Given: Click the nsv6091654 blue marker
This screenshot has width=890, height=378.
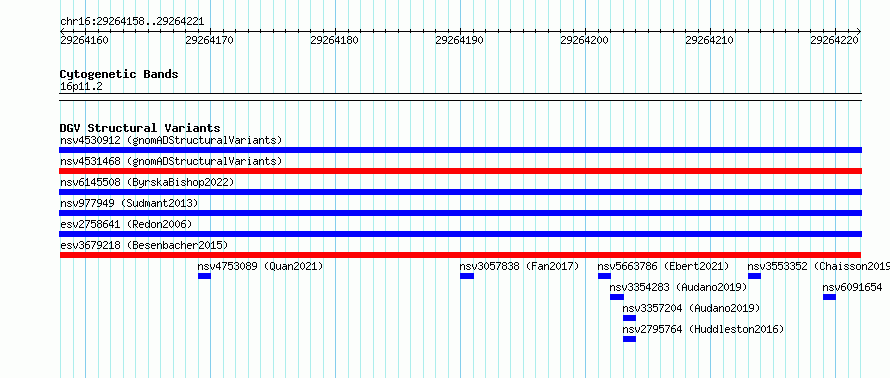Looking at the screenshot, I should pyautogui.click(x=829, y=297).
